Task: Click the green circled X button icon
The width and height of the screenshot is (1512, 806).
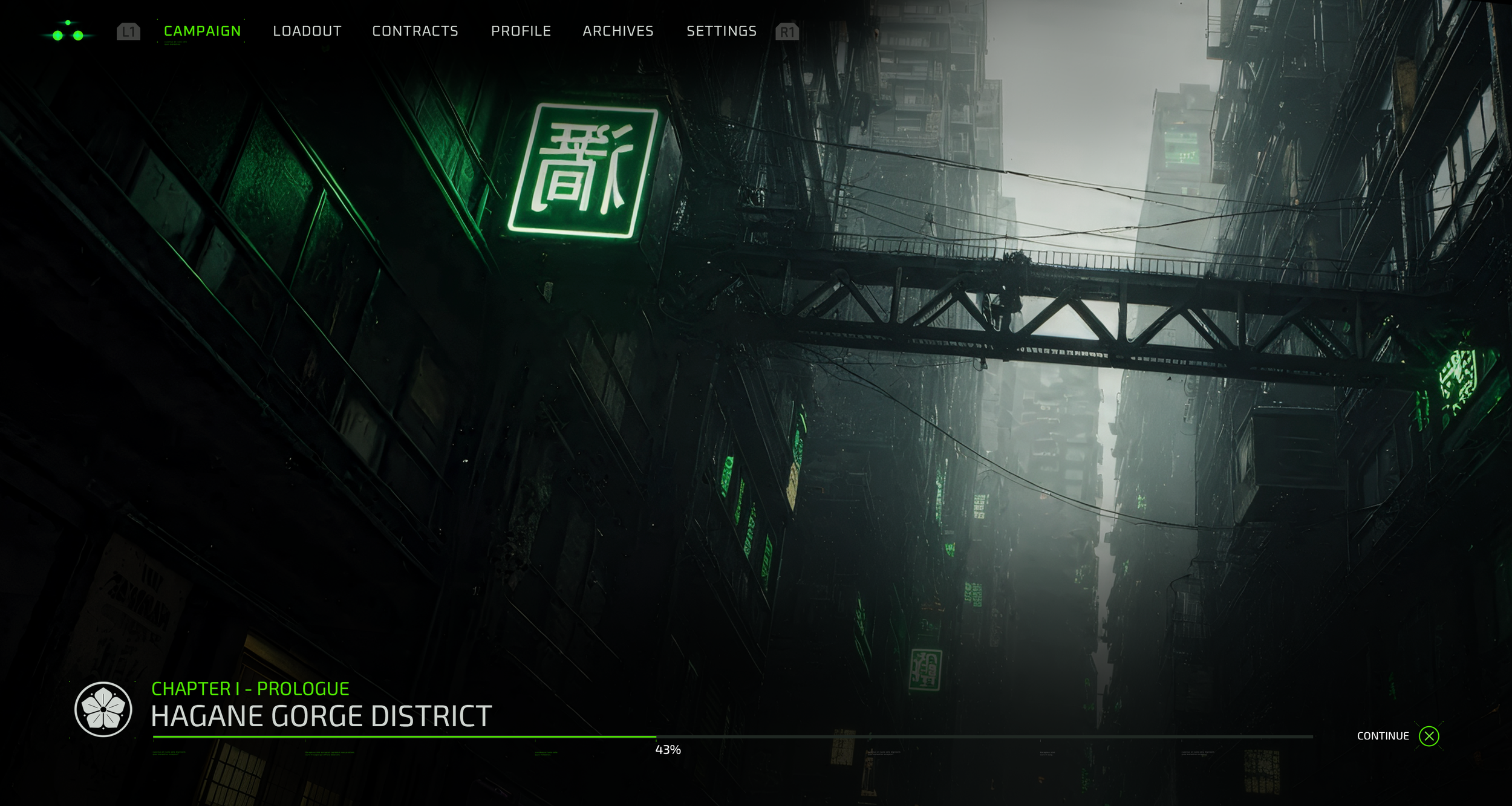Action: point(1429,736)
